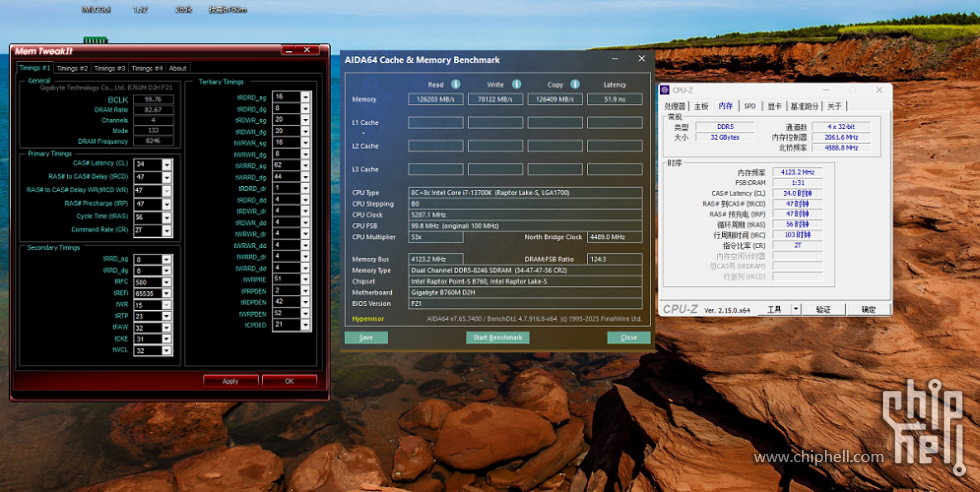Screen dimensions: 980x492
Task: Click the Memory Type field in AIDA64
Action: coord(526,270)
